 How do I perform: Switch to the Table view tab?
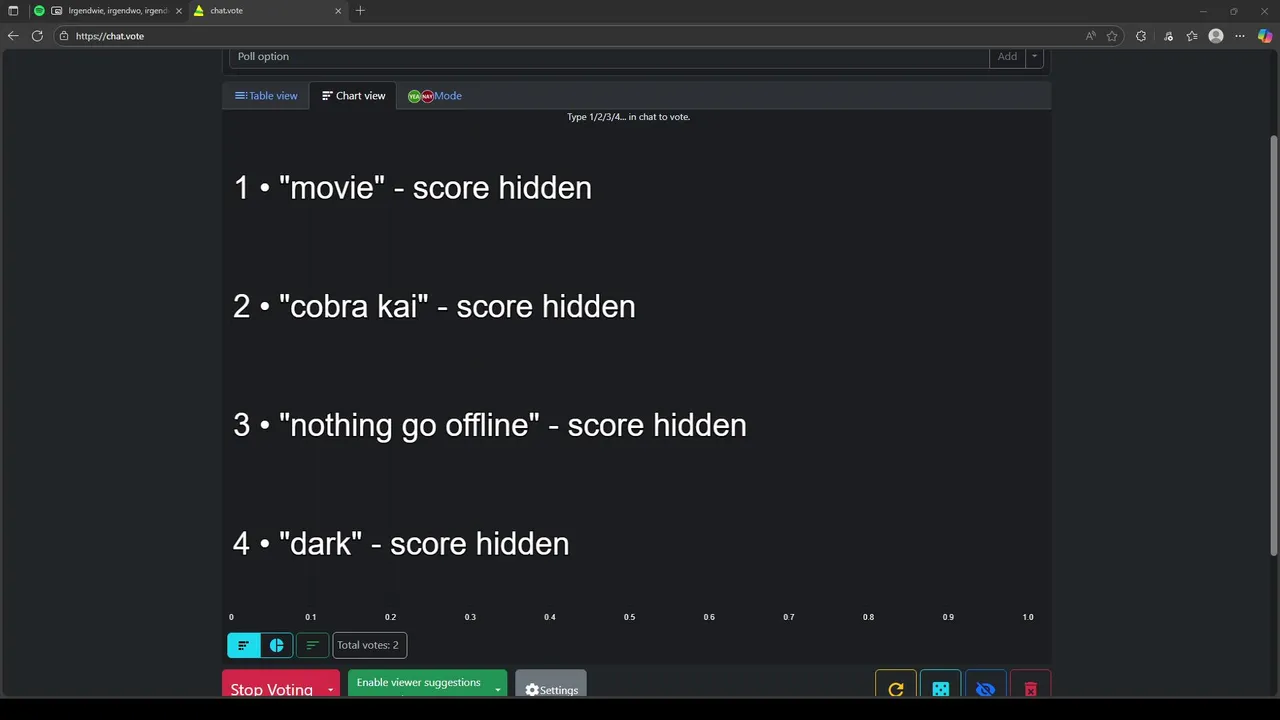coord(266,96)
